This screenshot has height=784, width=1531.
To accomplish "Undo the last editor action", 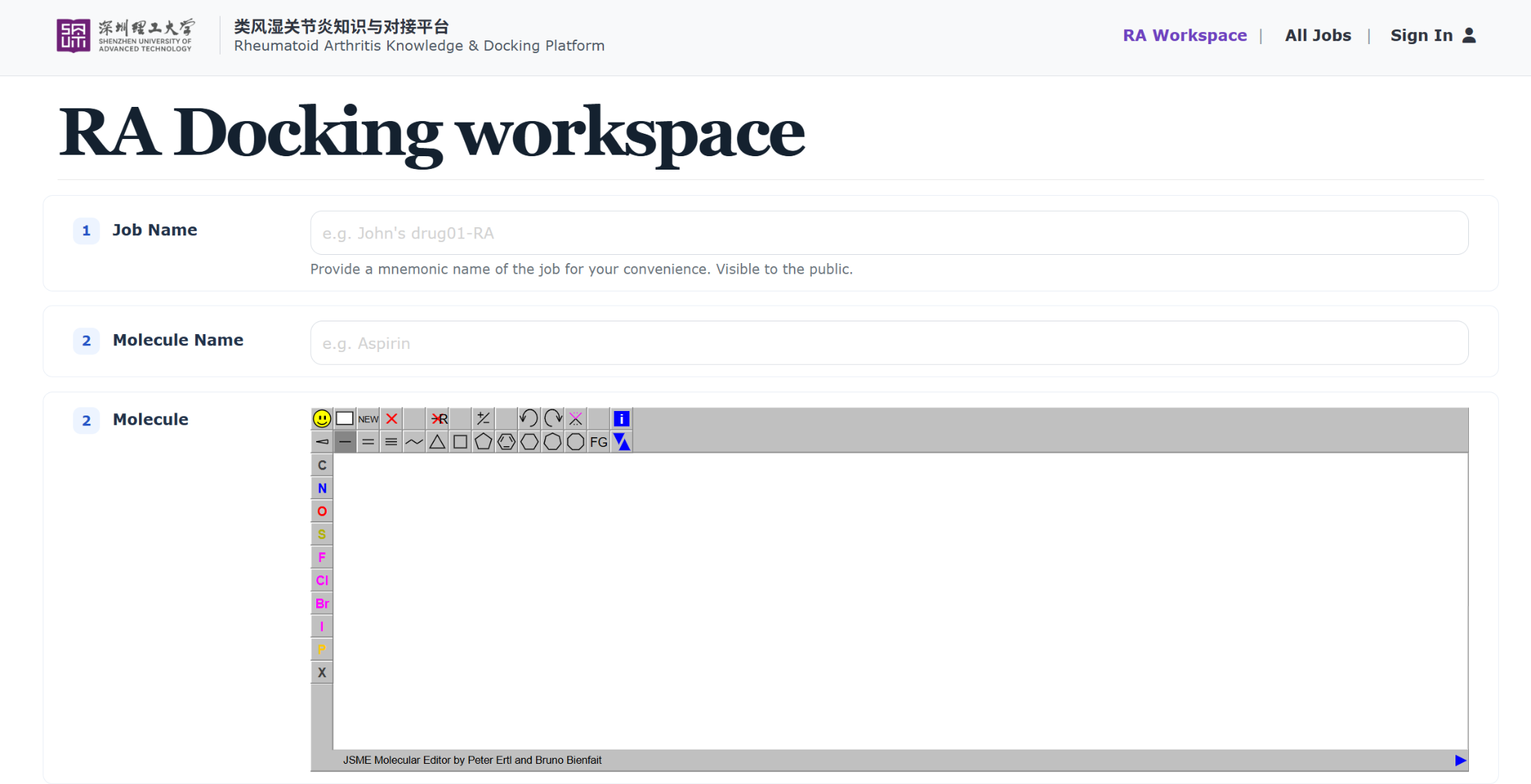I will click(529, 419).
